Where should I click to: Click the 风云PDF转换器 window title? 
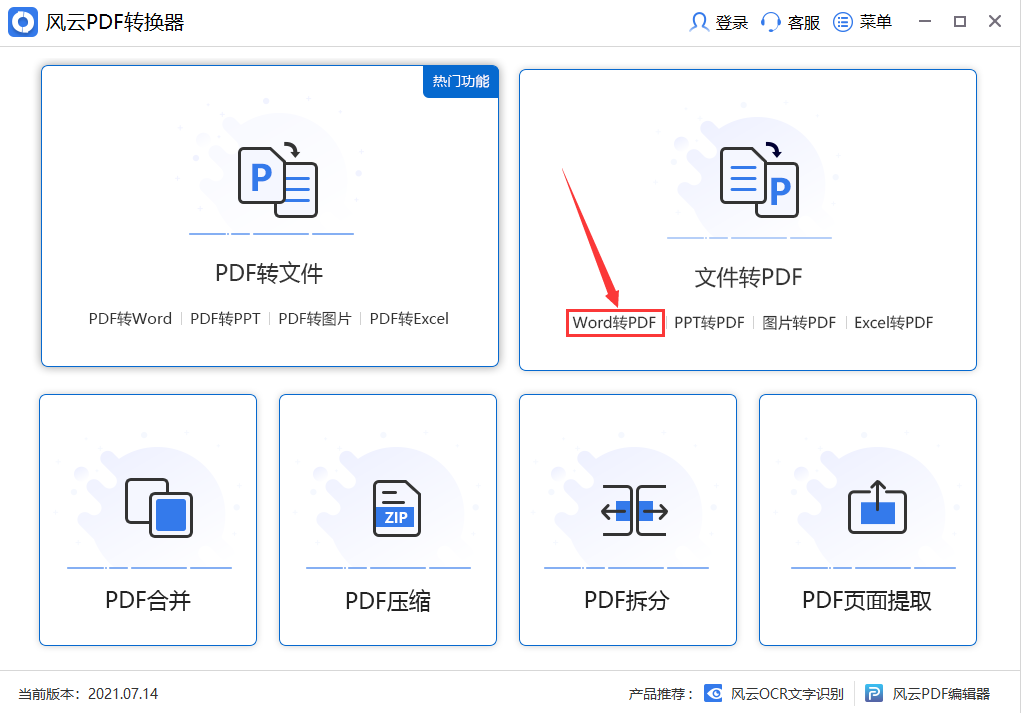[x=115, y=22]
